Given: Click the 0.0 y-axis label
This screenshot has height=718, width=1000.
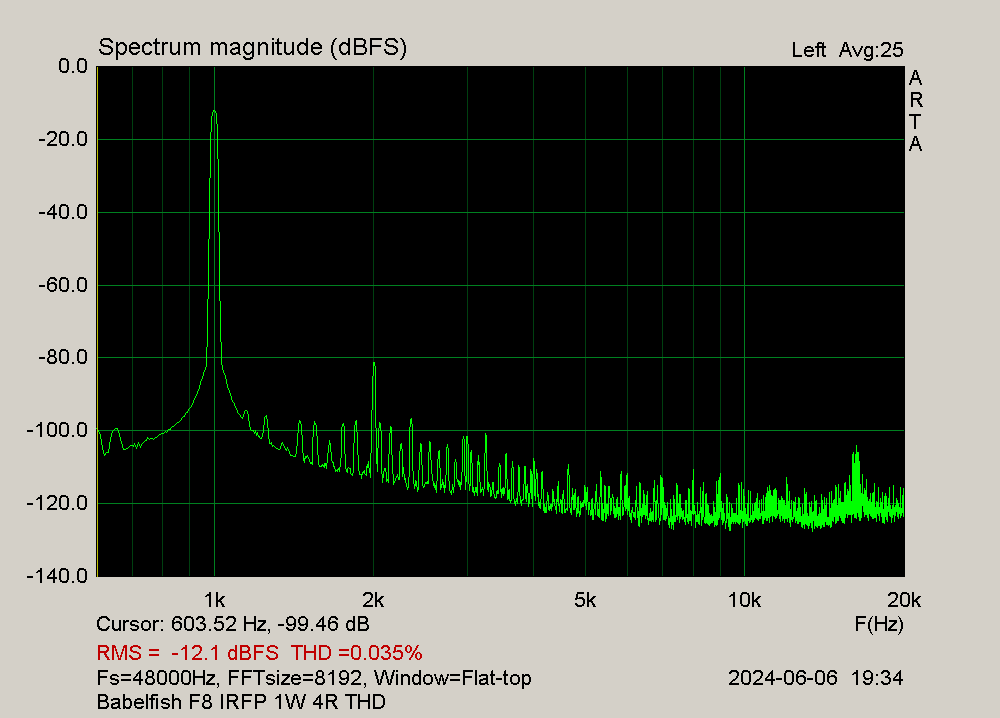Looking at the screenshot, I should point(73,66).
